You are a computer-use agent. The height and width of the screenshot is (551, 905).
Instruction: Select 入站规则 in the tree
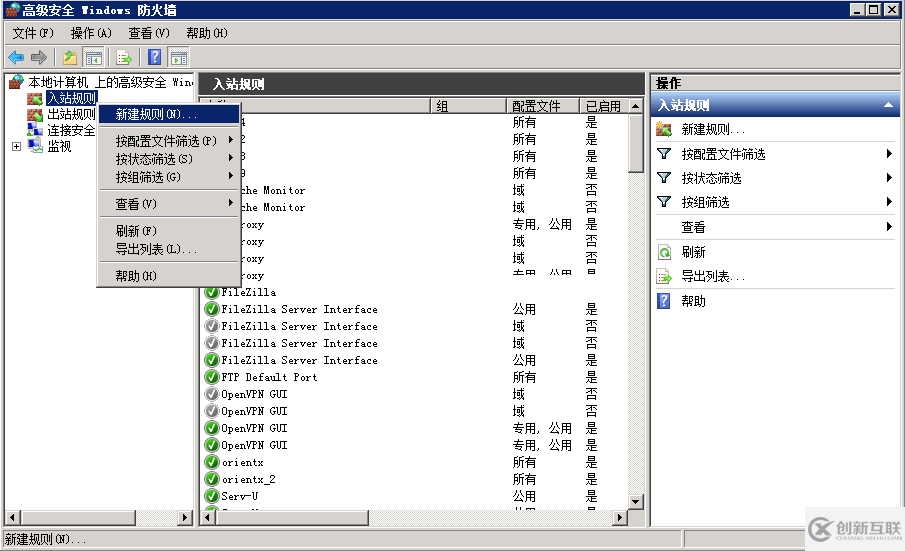click(72, 98)
